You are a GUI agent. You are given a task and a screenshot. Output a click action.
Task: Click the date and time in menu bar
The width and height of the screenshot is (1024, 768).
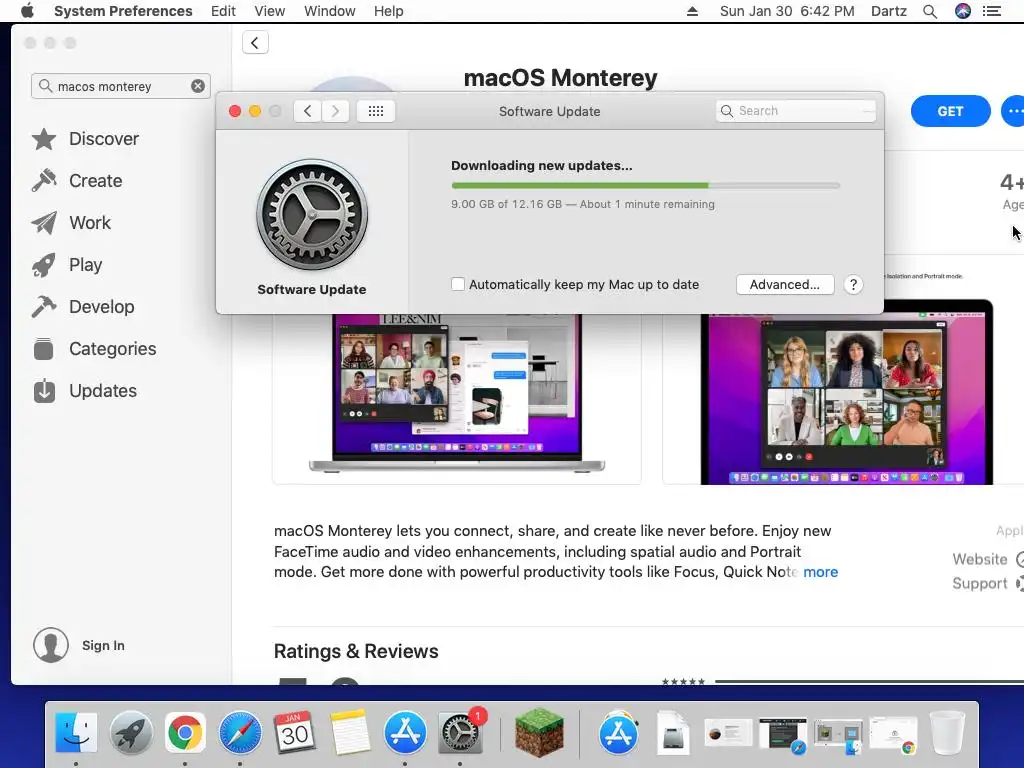click(x=787, y=11)
